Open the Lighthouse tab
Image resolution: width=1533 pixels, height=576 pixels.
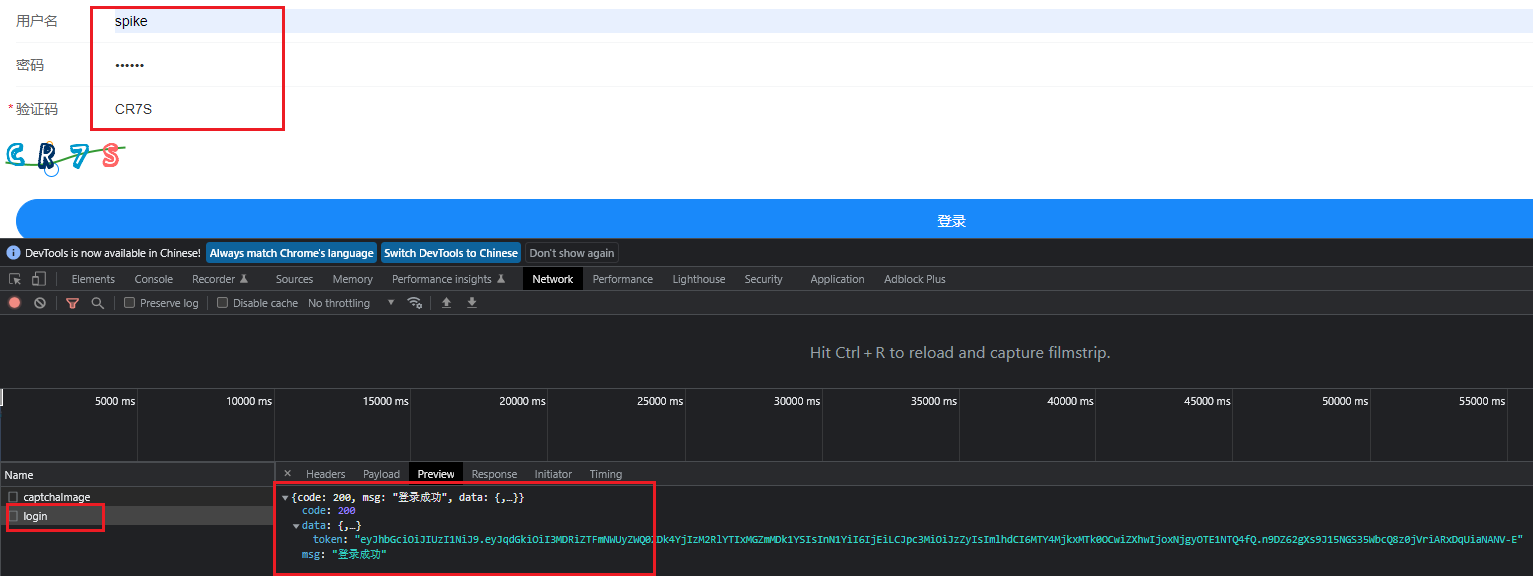(699, 279)
